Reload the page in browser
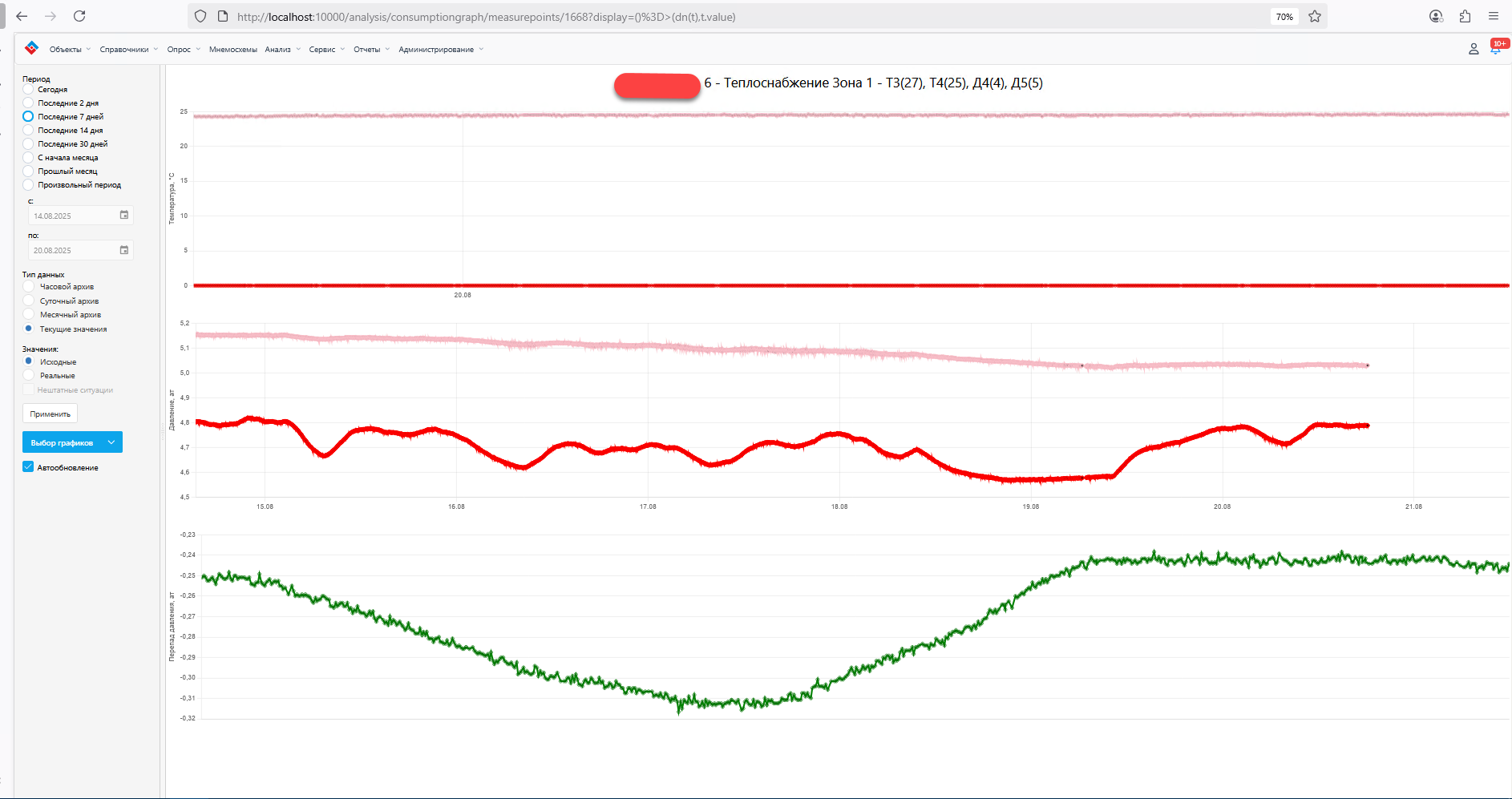Viewport: 1512px width, 799px height. [79, 16]
